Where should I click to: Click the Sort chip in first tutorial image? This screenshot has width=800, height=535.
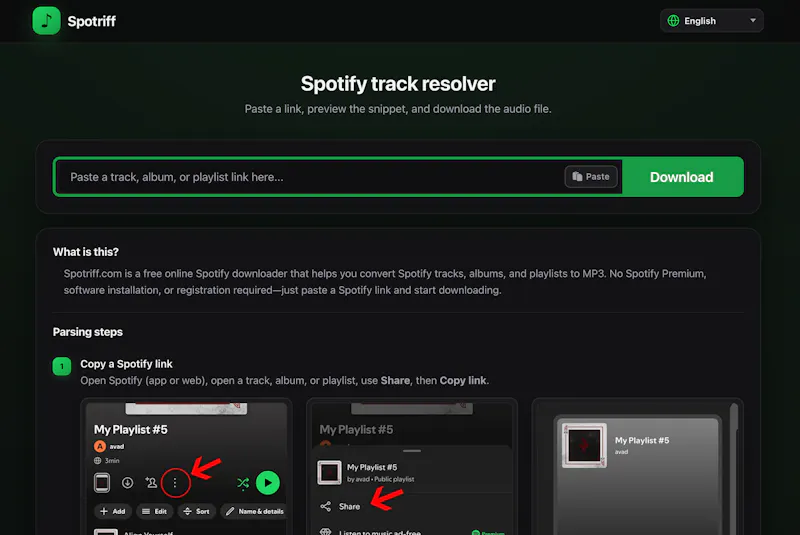click(196, 511)
